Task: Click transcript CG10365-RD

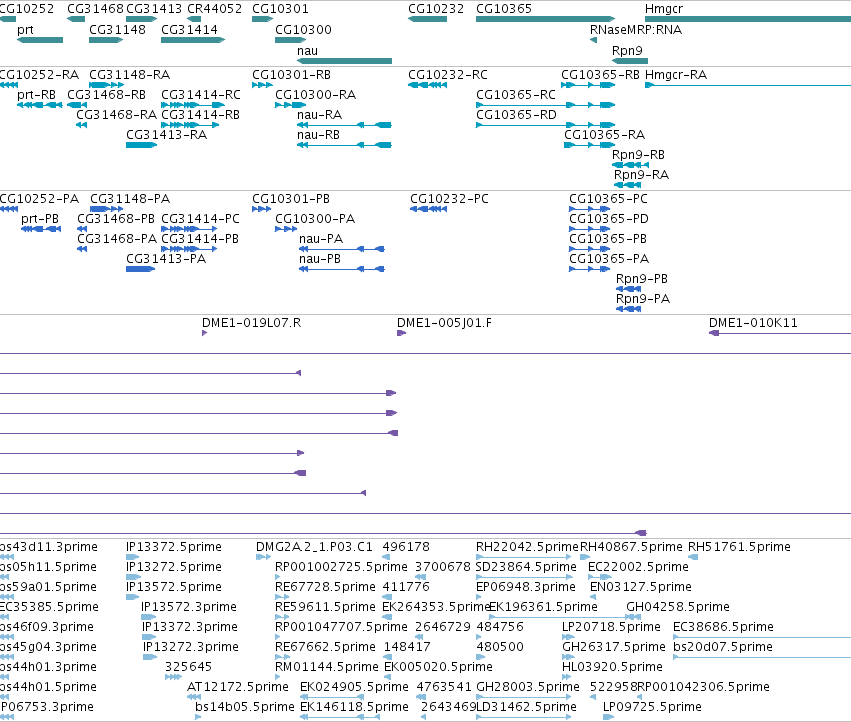Action: pyautogui.click(x=545, y=125)
